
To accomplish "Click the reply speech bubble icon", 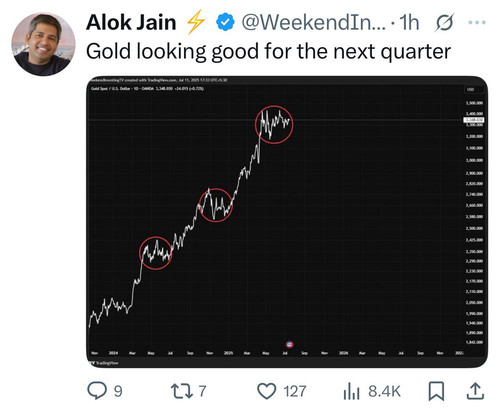I will point(97,391).
